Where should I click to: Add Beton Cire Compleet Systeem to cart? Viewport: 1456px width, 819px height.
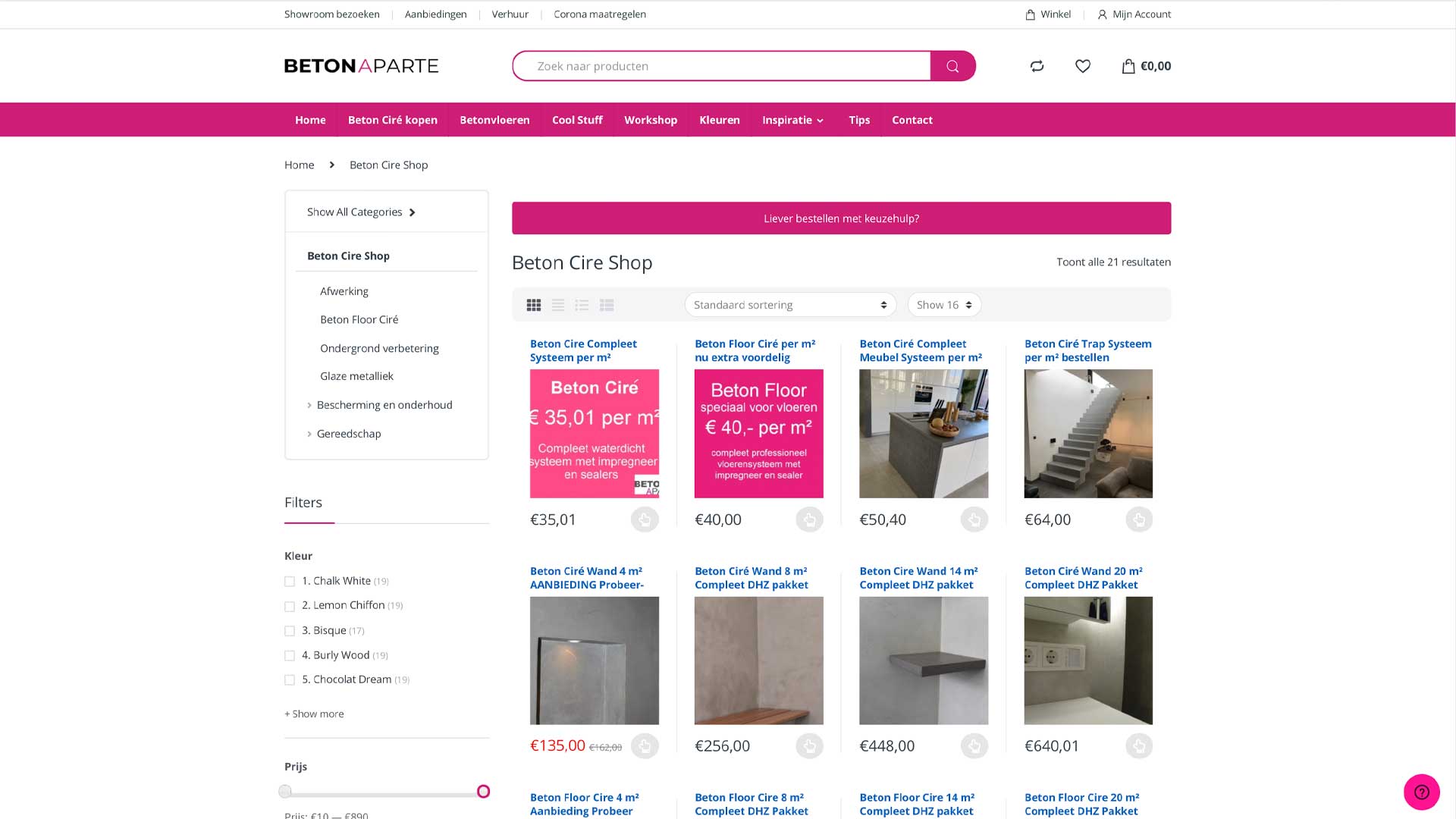pyautogui.click(x=645, y=519)
